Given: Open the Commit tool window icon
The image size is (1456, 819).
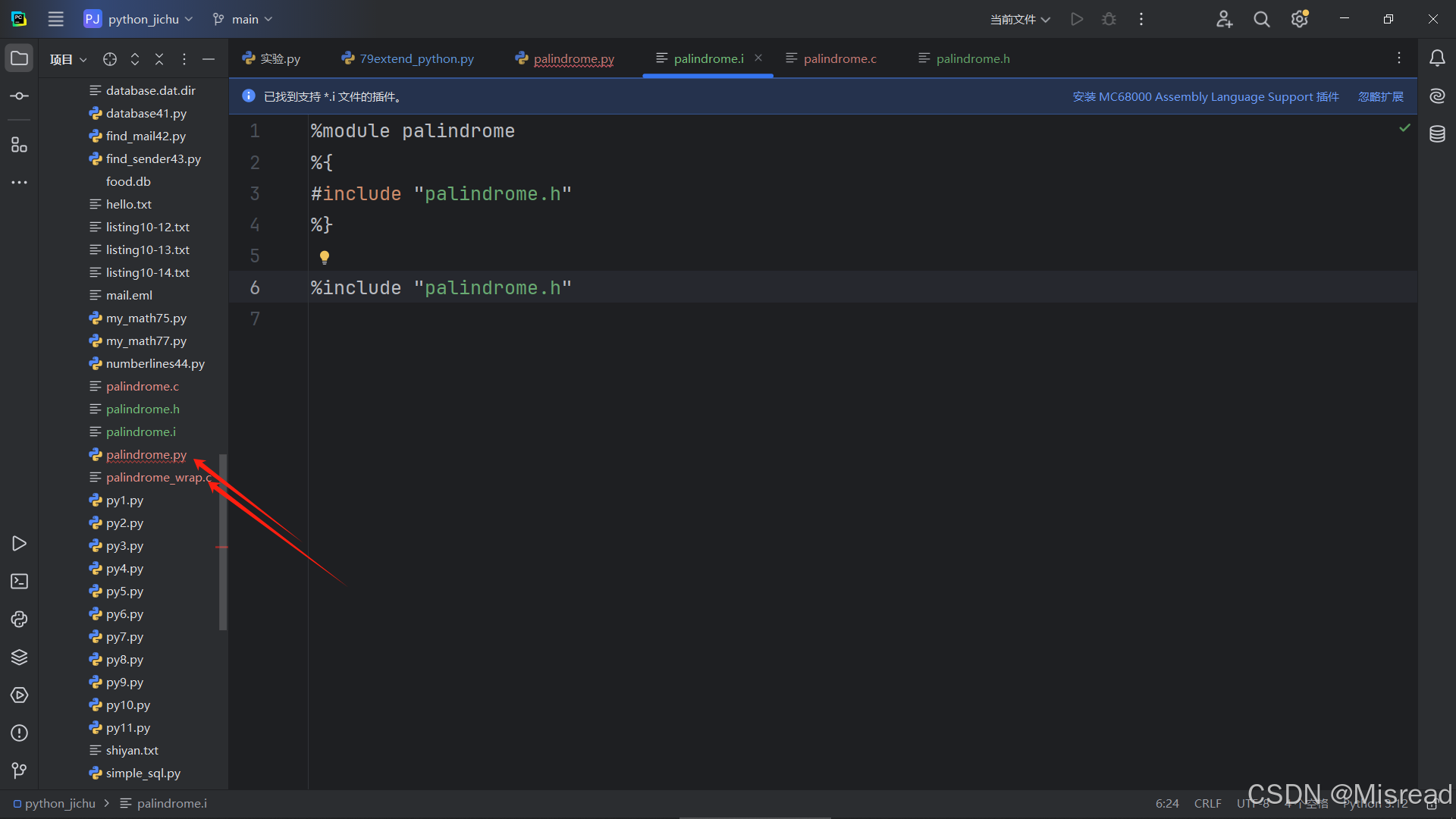Looking at the screenshot, I should tap(20, 96).
